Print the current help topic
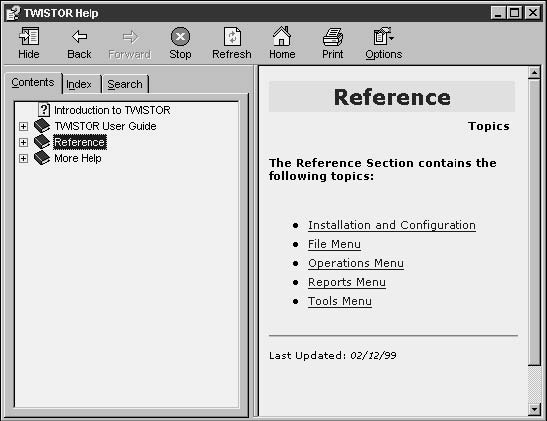The height and width of the screenshot is (421, 547). click(x=332, y=37)
